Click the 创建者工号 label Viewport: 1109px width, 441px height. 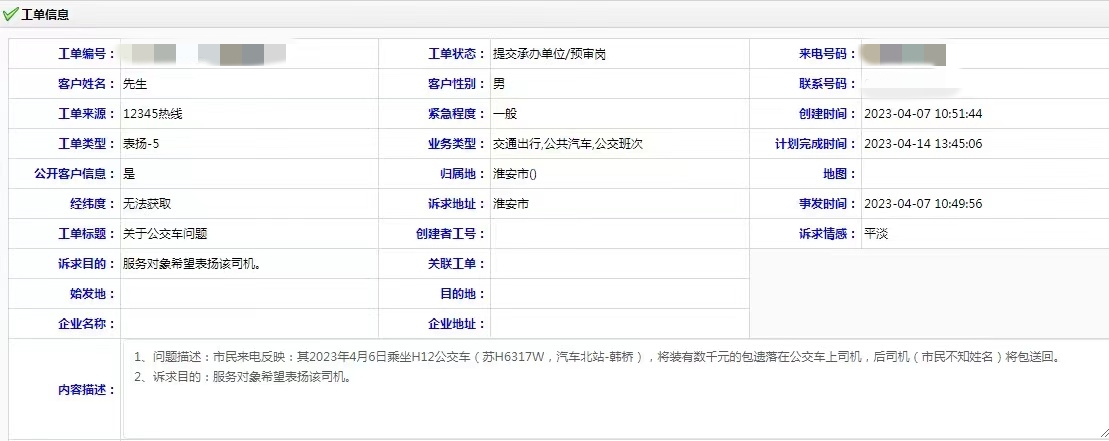tap(451, 234)
